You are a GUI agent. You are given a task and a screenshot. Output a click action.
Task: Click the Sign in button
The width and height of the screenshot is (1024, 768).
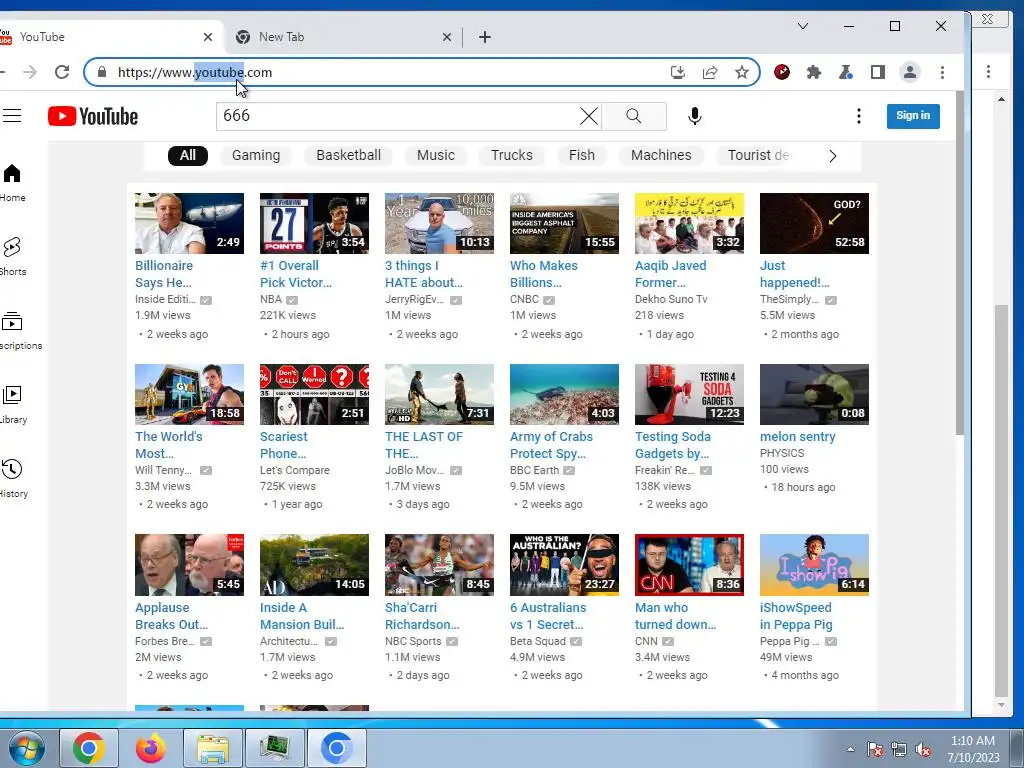913,116
